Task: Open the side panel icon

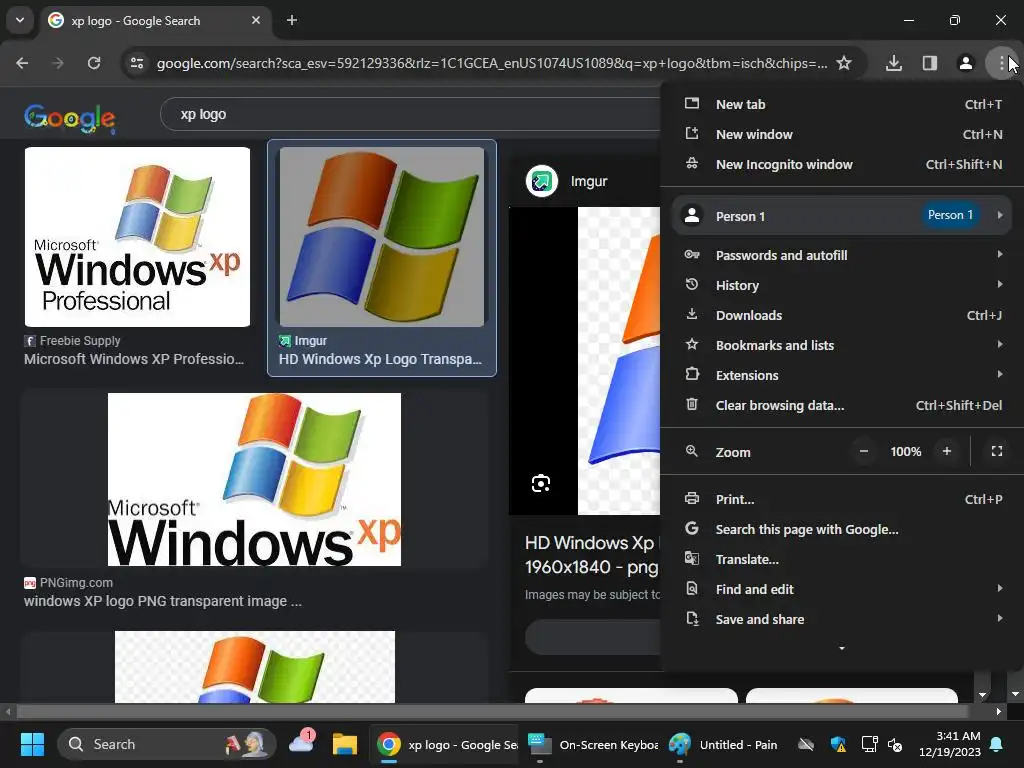Action: (930, 63)
